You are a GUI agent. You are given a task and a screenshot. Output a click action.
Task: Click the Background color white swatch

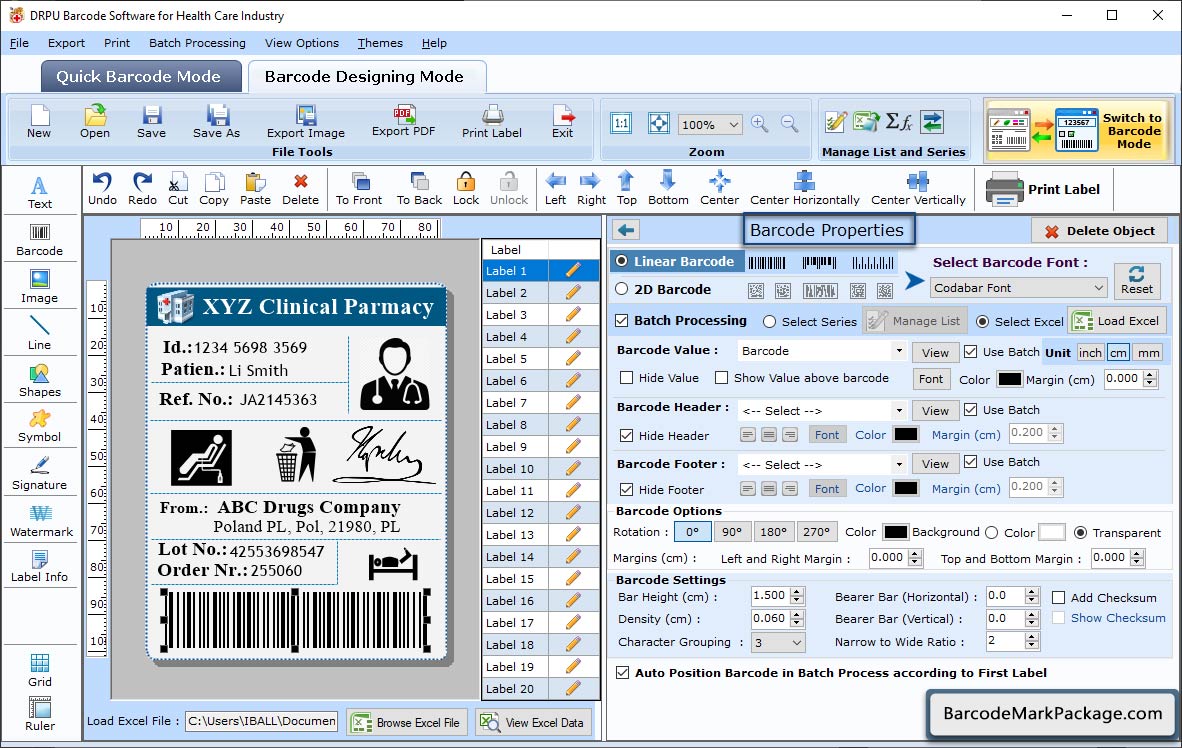click(x=1052, y=532)
